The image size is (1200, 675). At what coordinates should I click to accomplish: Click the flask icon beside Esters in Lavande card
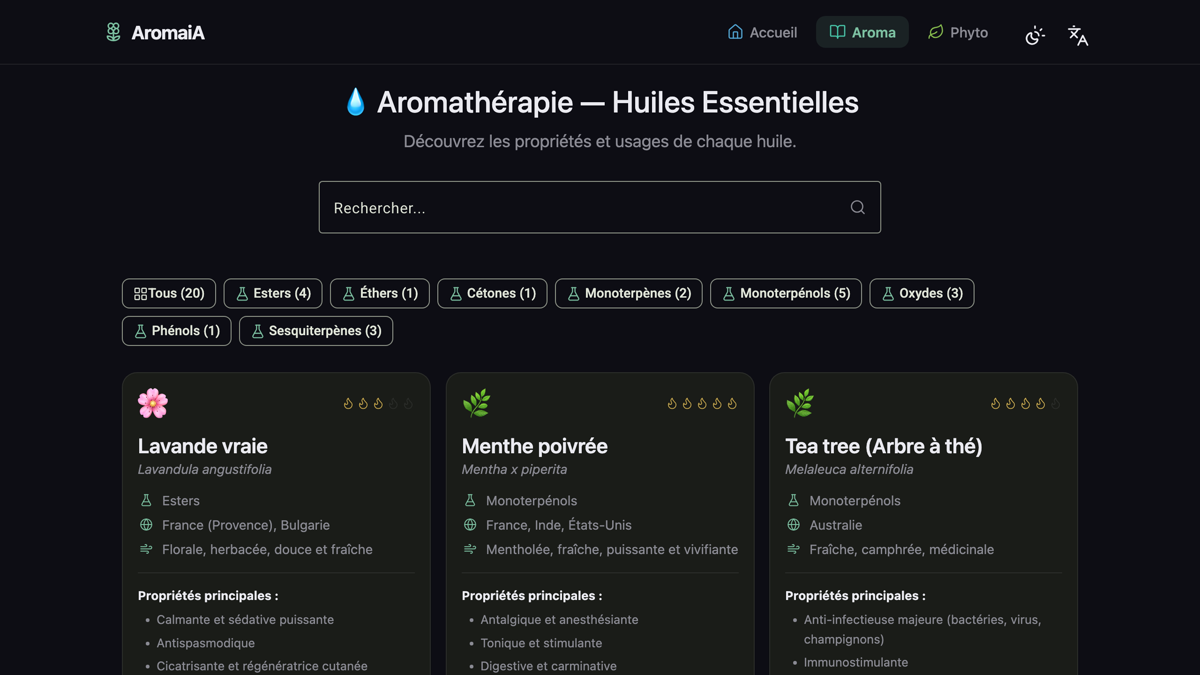(146, 500)
